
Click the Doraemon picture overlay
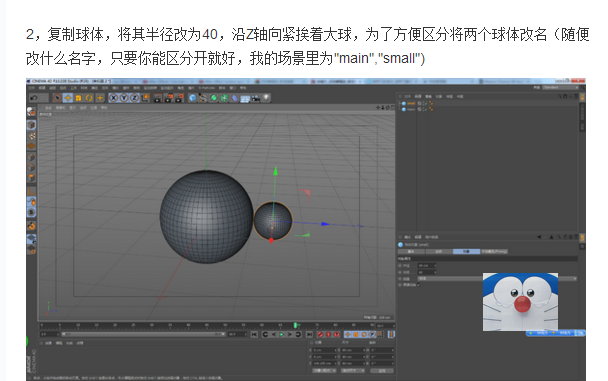point(520,302)
